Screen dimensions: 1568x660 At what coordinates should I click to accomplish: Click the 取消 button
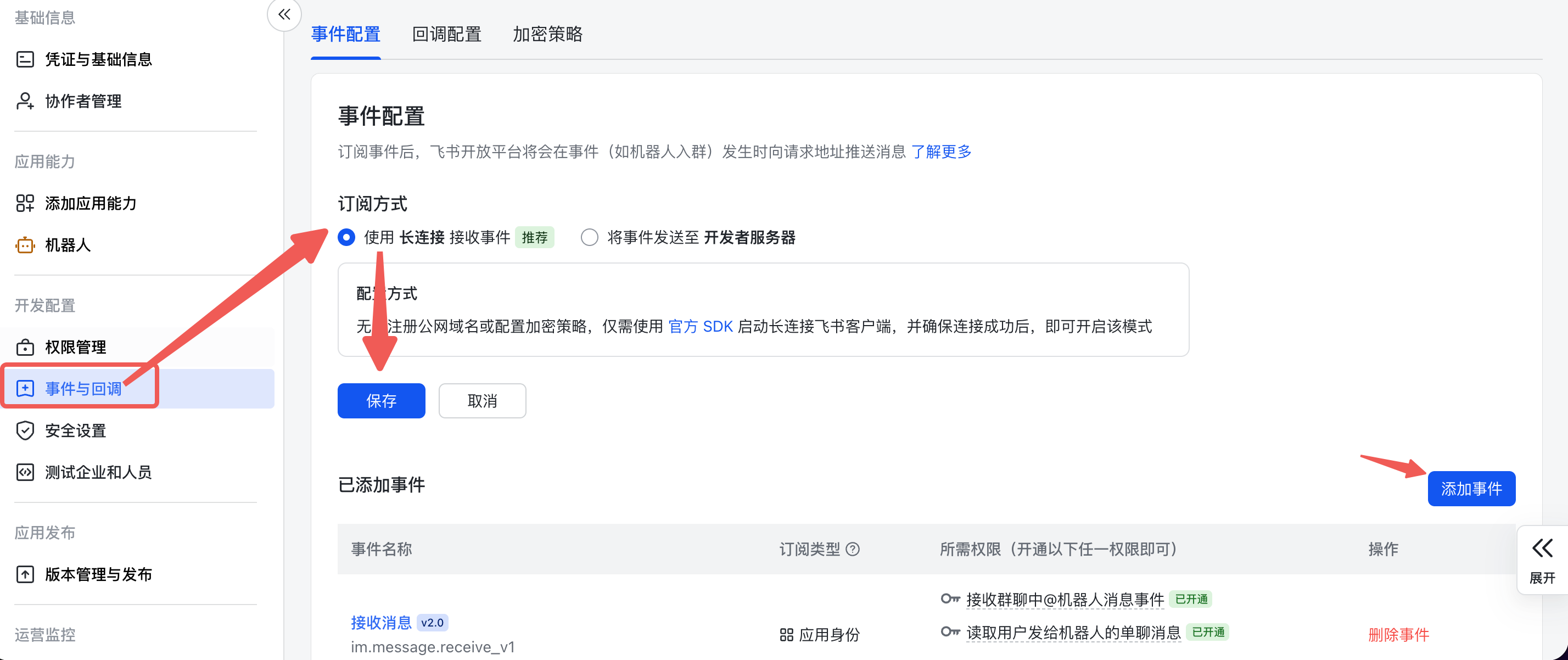coord(482,401)
